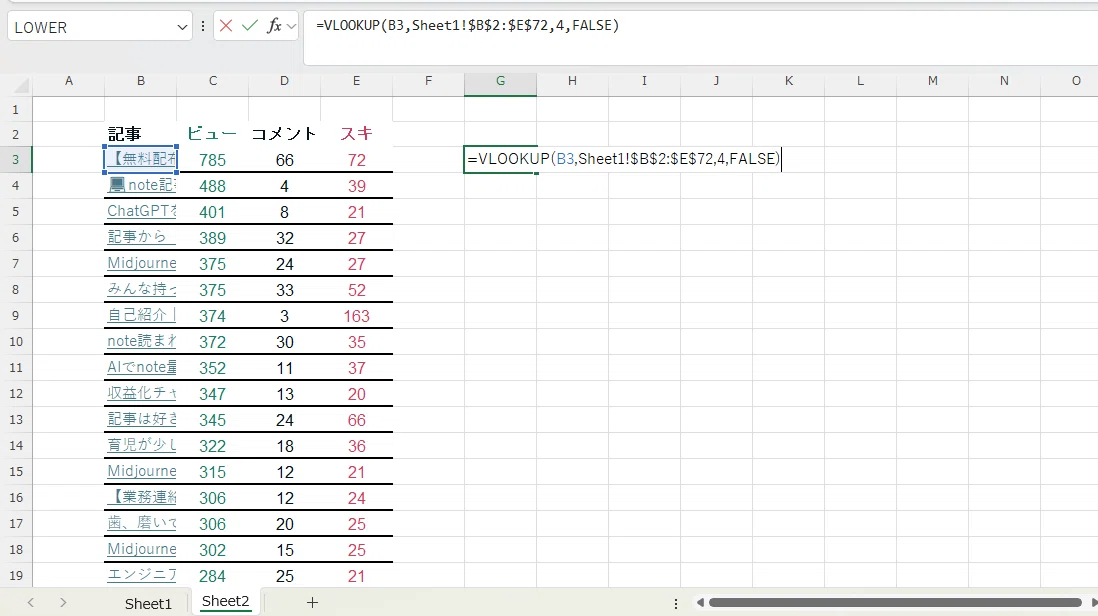Select the Sheet2 tab

[x=225, y=601]
